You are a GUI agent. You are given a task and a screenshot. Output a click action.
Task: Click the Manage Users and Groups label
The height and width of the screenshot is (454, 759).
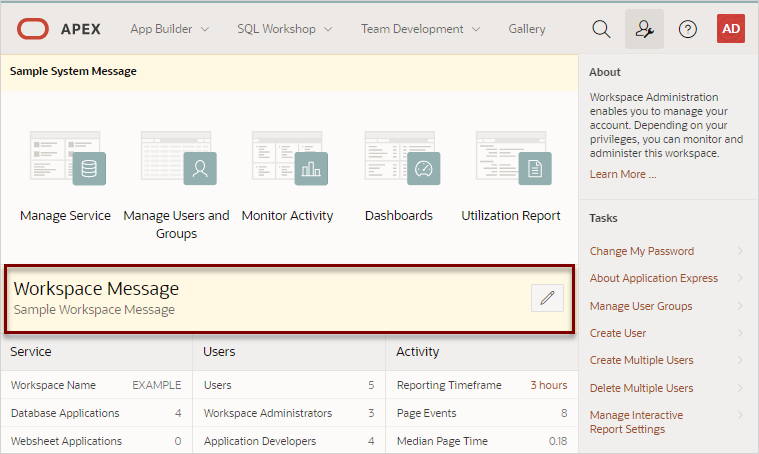click(x=176, y=225)
